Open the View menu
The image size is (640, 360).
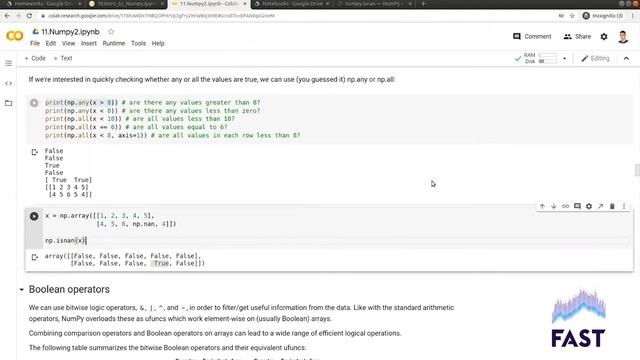pyautogui.click(x=68, y=43)
